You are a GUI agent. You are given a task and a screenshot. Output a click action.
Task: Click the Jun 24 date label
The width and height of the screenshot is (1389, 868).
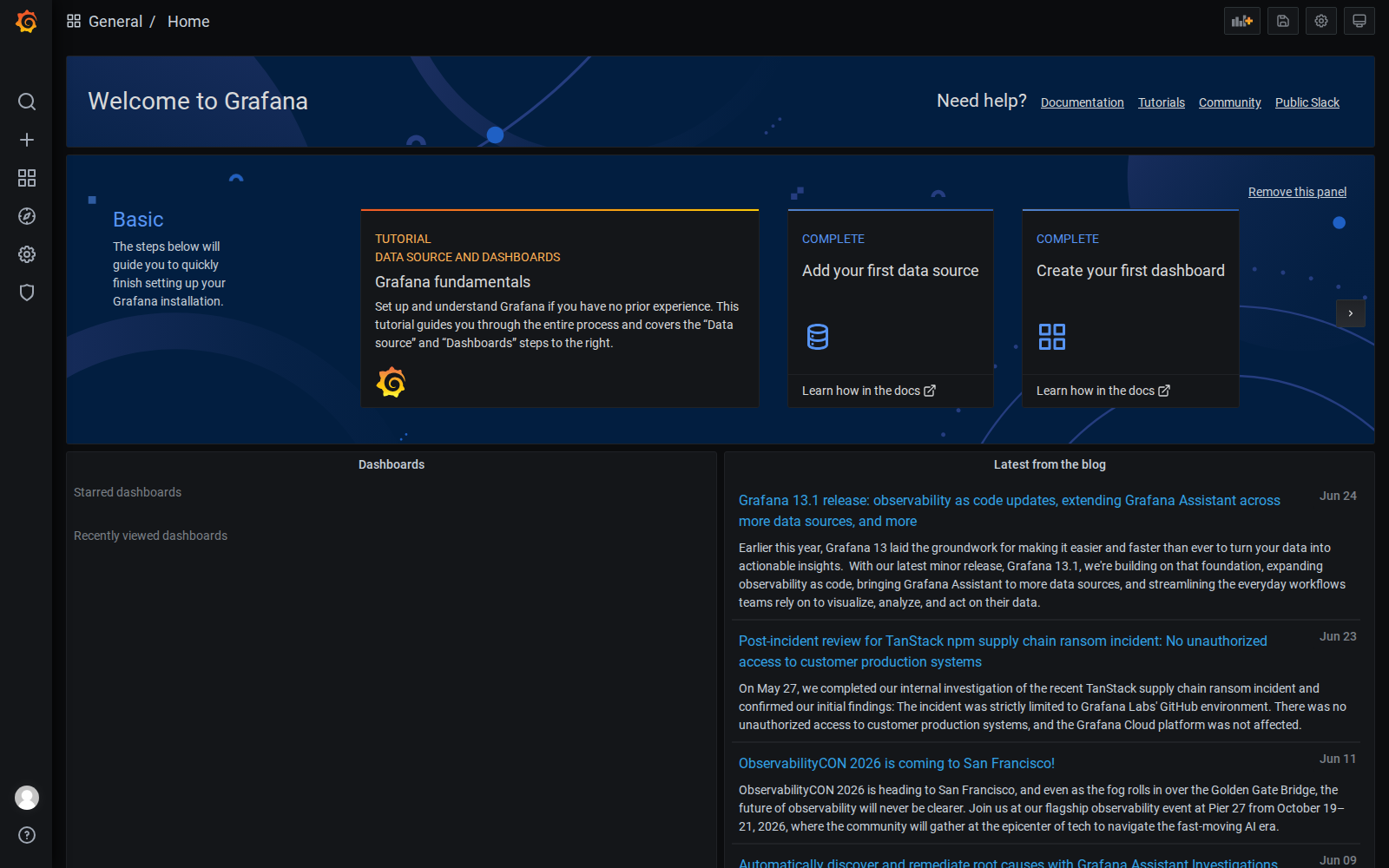[1338, 496]
